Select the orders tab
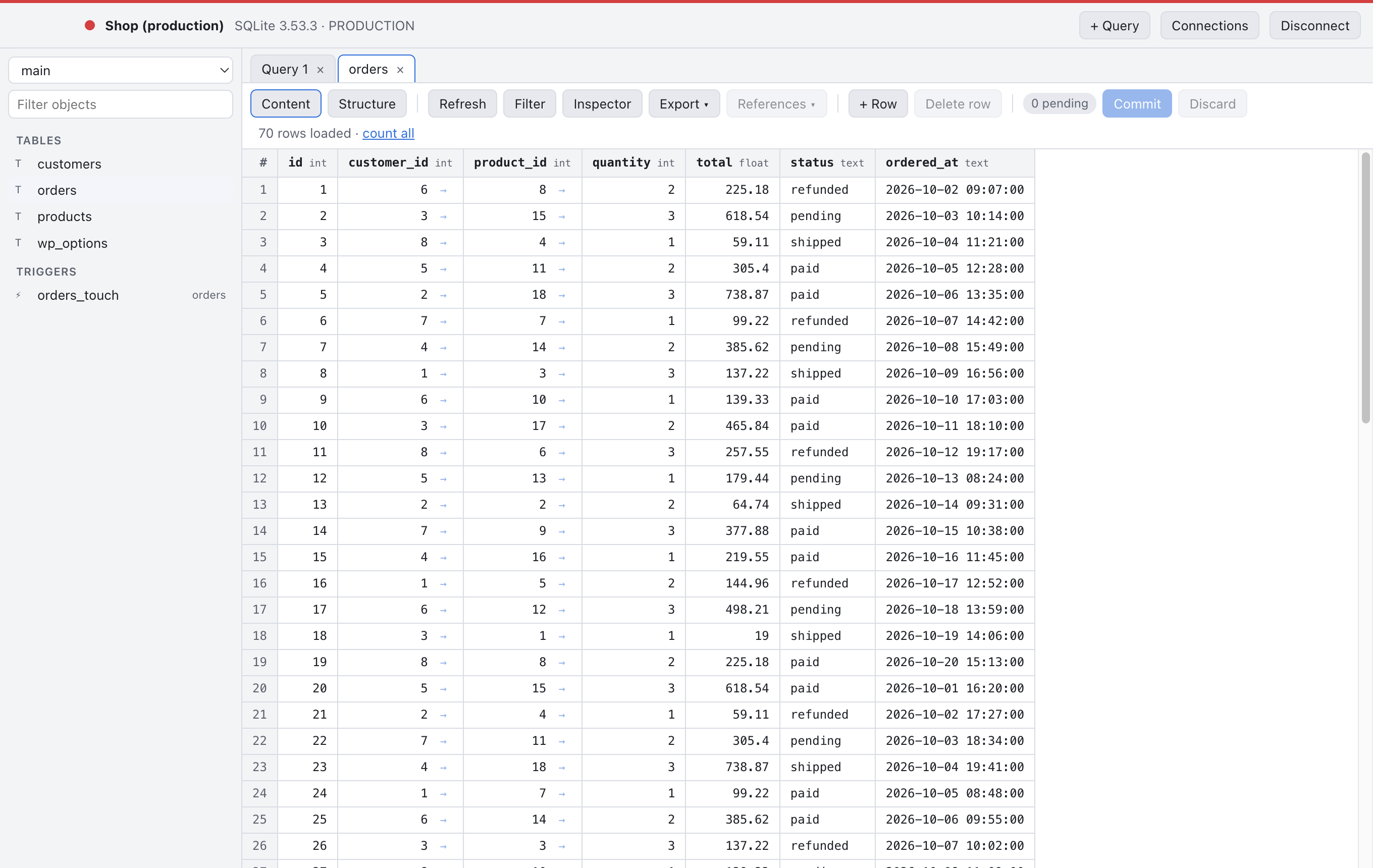Viewport: 1373px width, 868px height. [368, 70]
